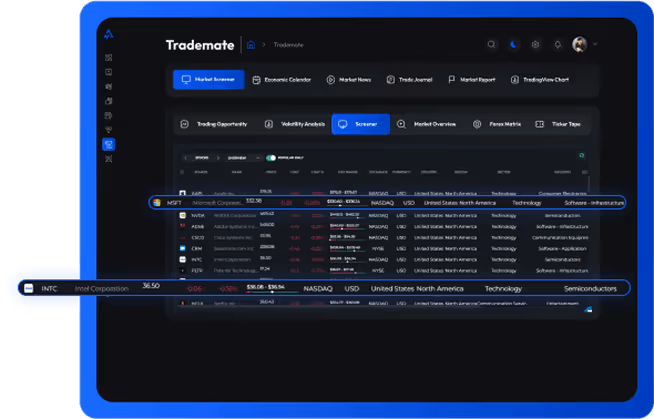The image size is (654, 419).
Task: Select the Volatility Analysis sub-tab
Action: point(295,125)
